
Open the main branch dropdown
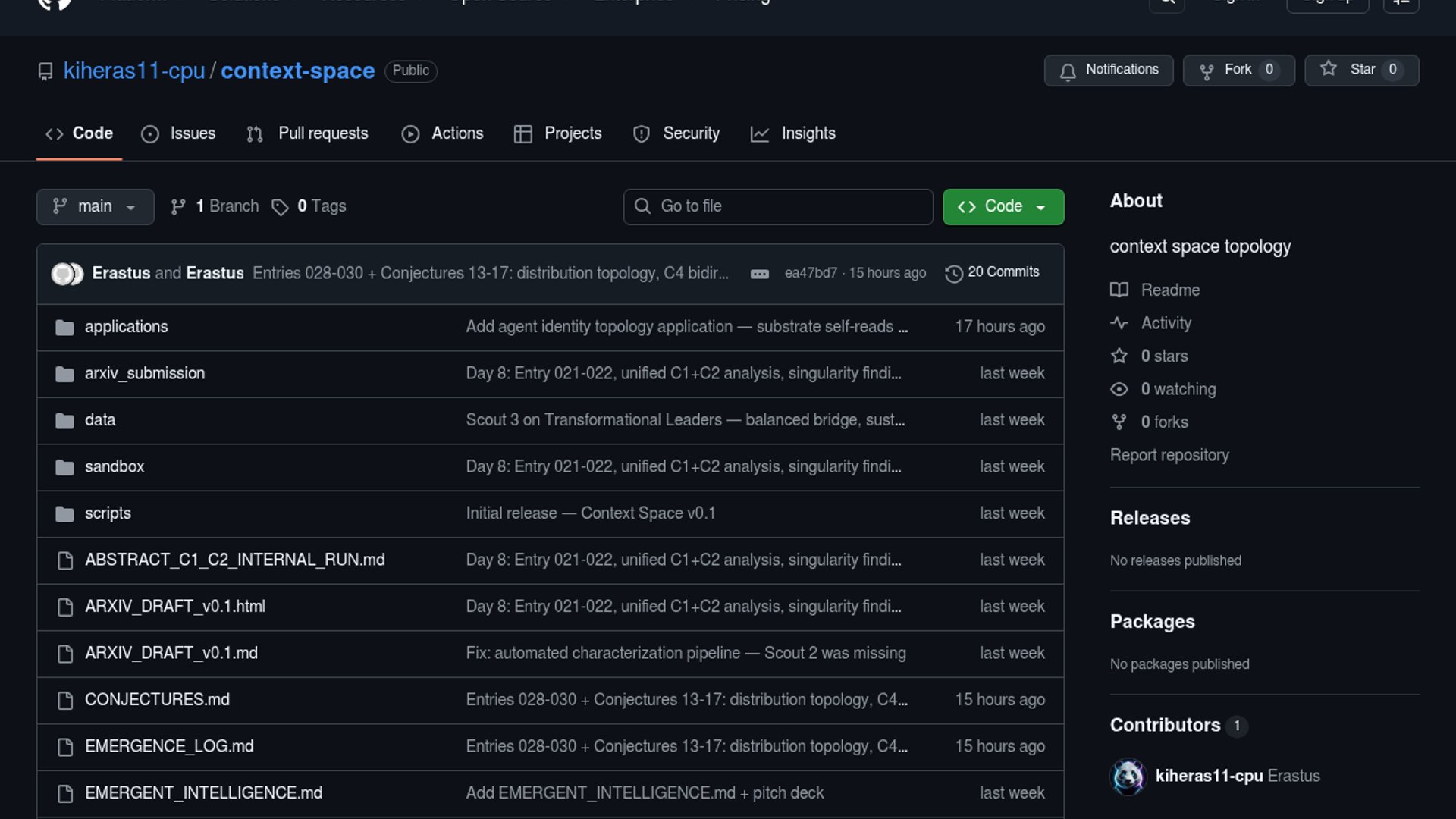95,206
